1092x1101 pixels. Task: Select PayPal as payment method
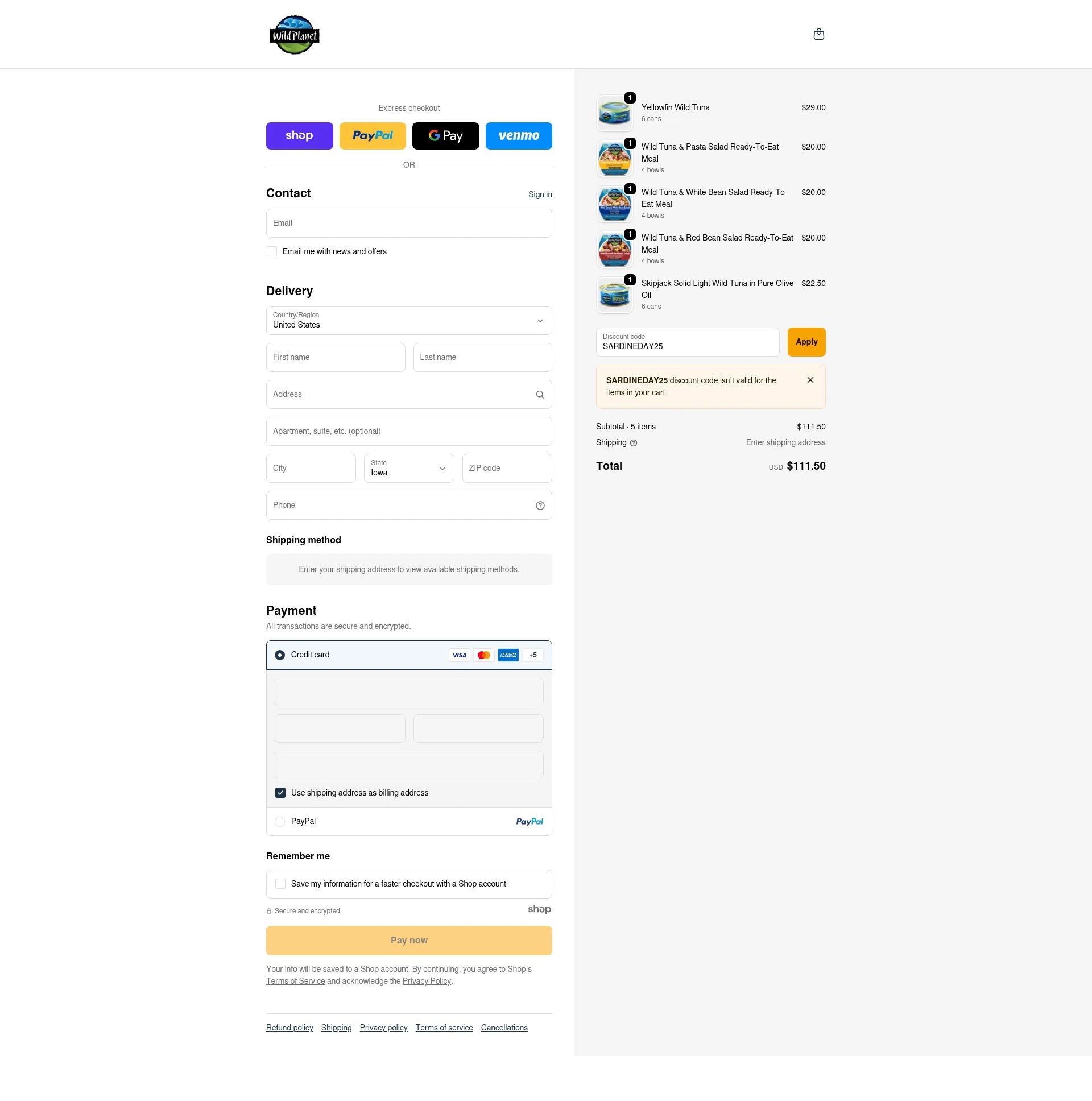click(280, 821)
